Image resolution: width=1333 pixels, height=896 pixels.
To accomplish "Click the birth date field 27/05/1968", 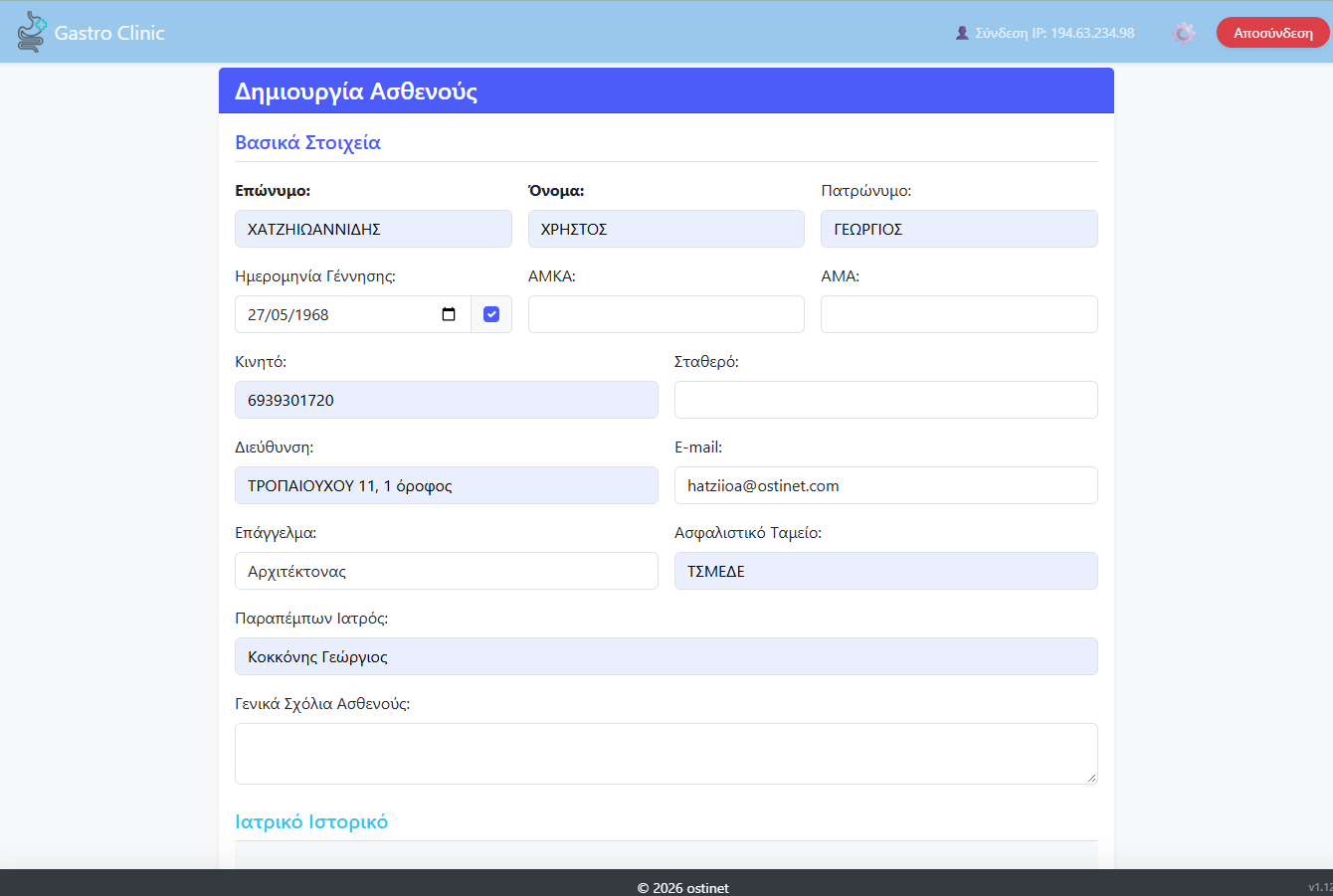I will [x=353, y=314].
